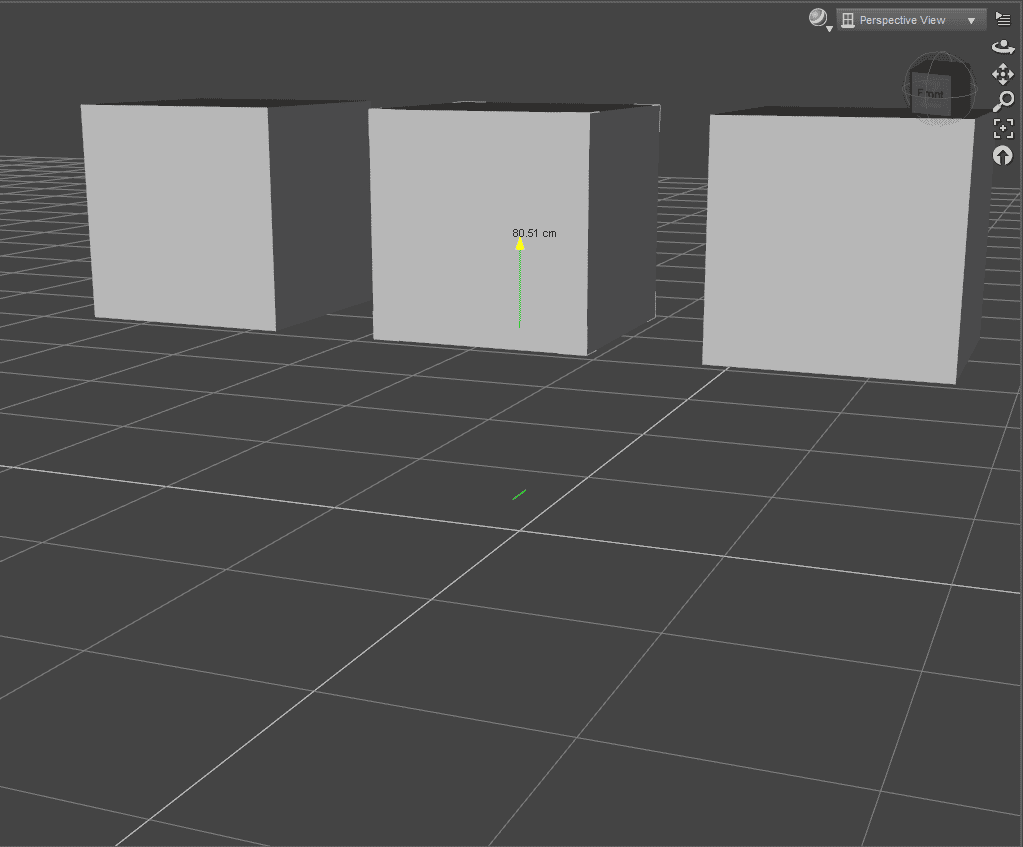Select the Zoom magnifier tool

[1003, 100]
